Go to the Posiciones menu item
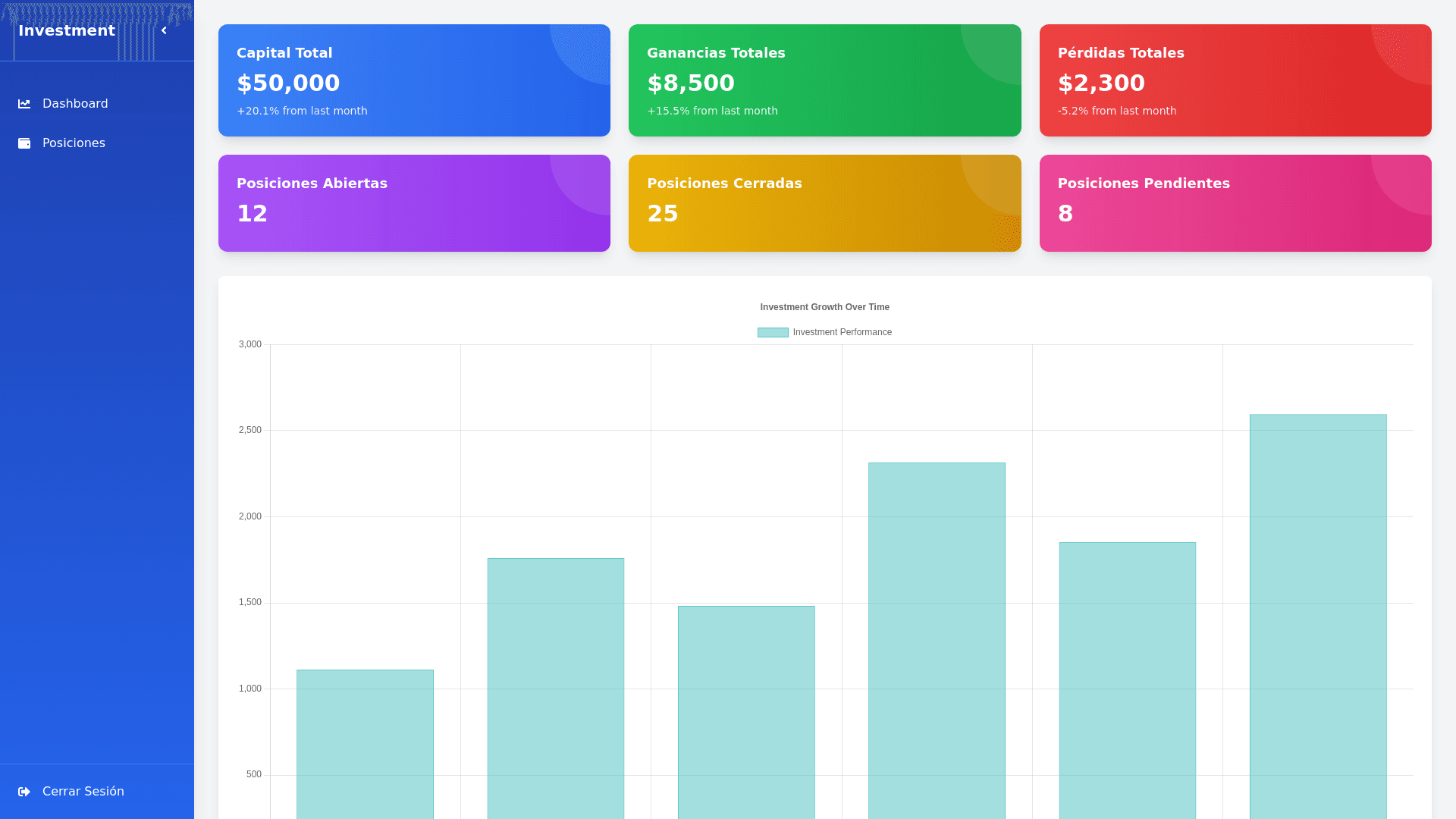This screenshot has height=819, width=1456. (x=74, y=143)
